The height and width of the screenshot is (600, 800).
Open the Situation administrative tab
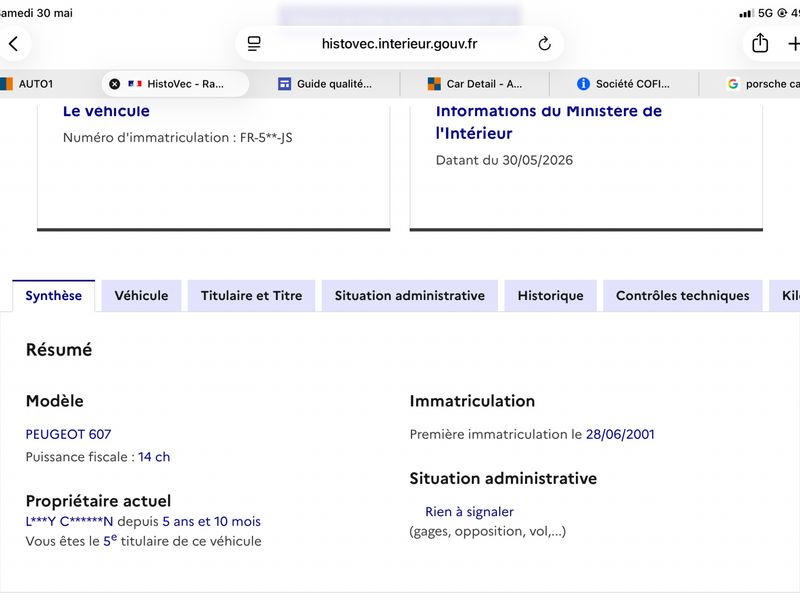tap(410, 296)
